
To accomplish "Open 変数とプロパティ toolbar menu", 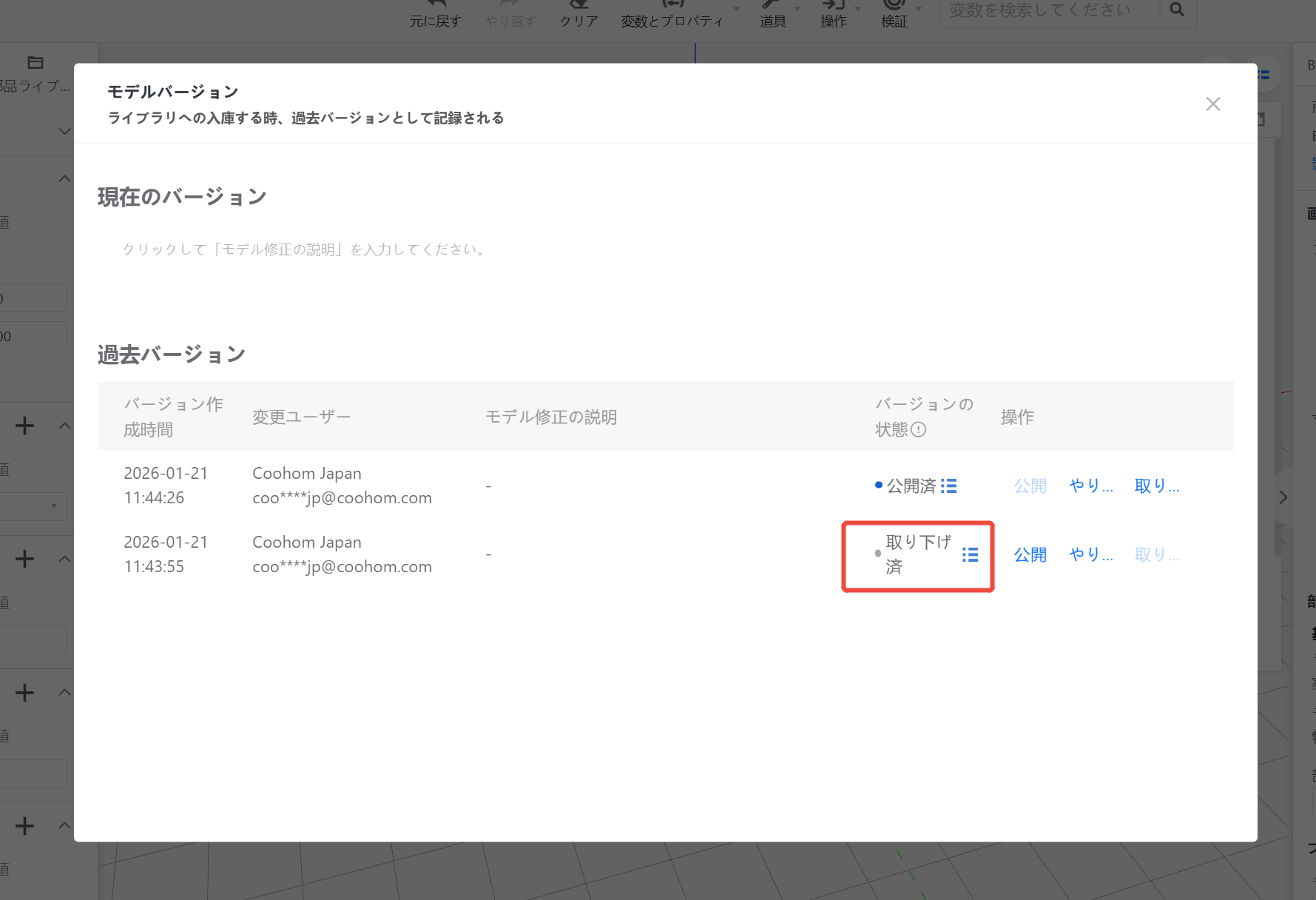I will point(673,15).
